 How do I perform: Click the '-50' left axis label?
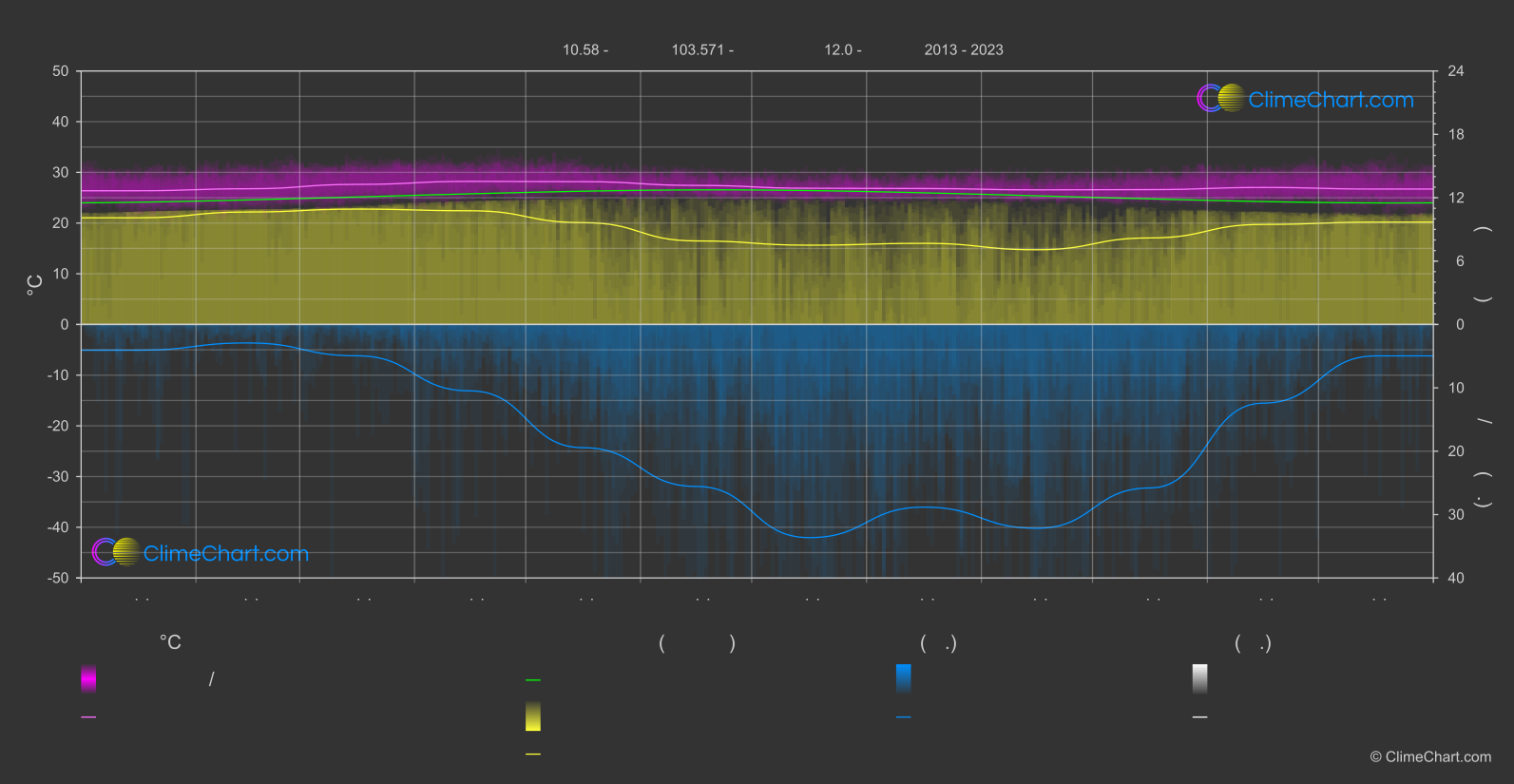point(58,578)
